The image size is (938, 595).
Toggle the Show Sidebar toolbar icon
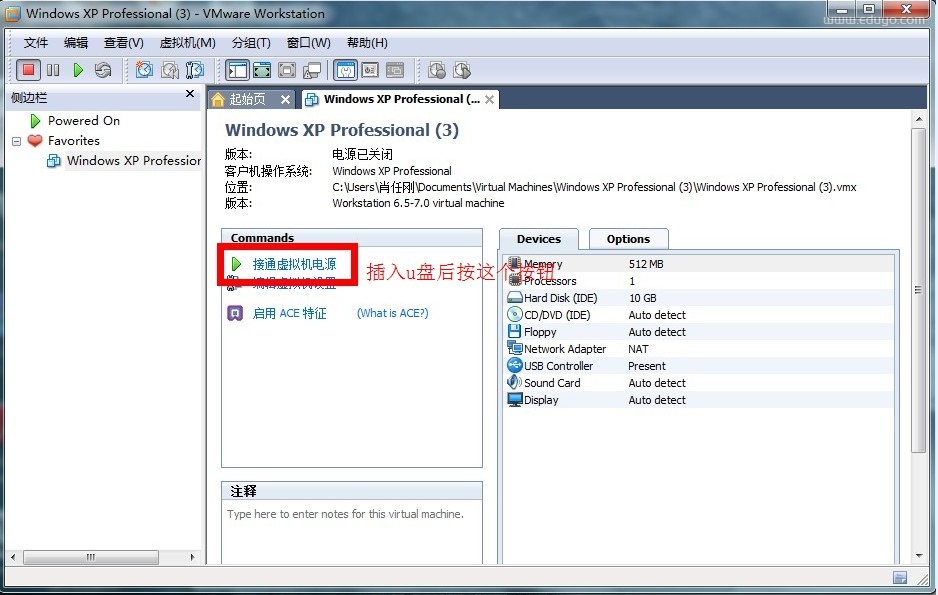pos(237,70)
